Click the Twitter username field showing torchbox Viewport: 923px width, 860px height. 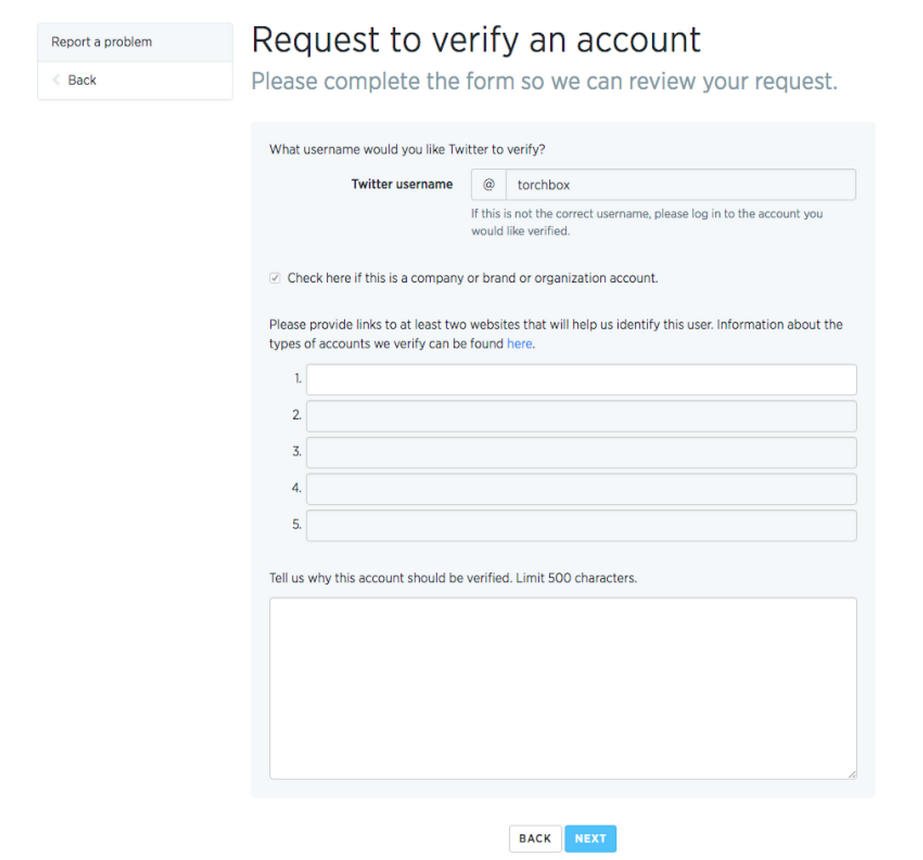tap(680, 185)
